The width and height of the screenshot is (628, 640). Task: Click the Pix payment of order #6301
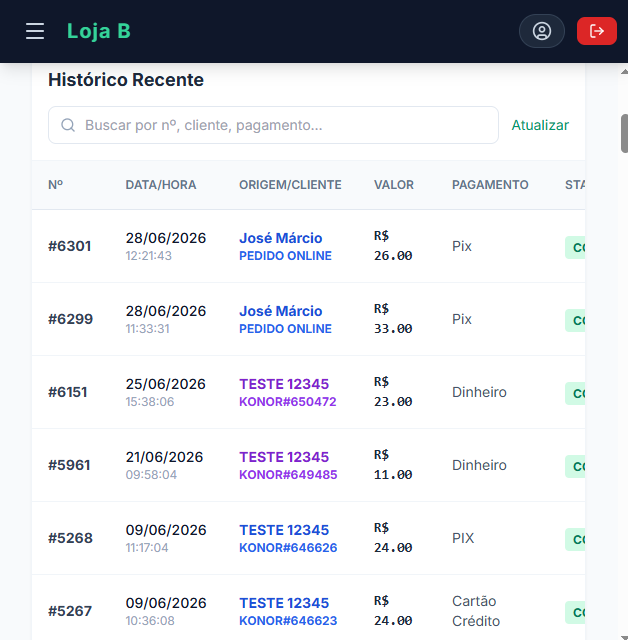(462, 246)
